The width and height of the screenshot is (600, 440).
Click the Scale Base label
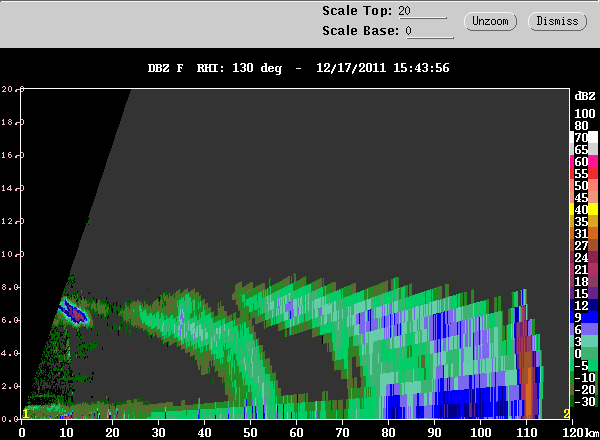(x=360, y=31)
